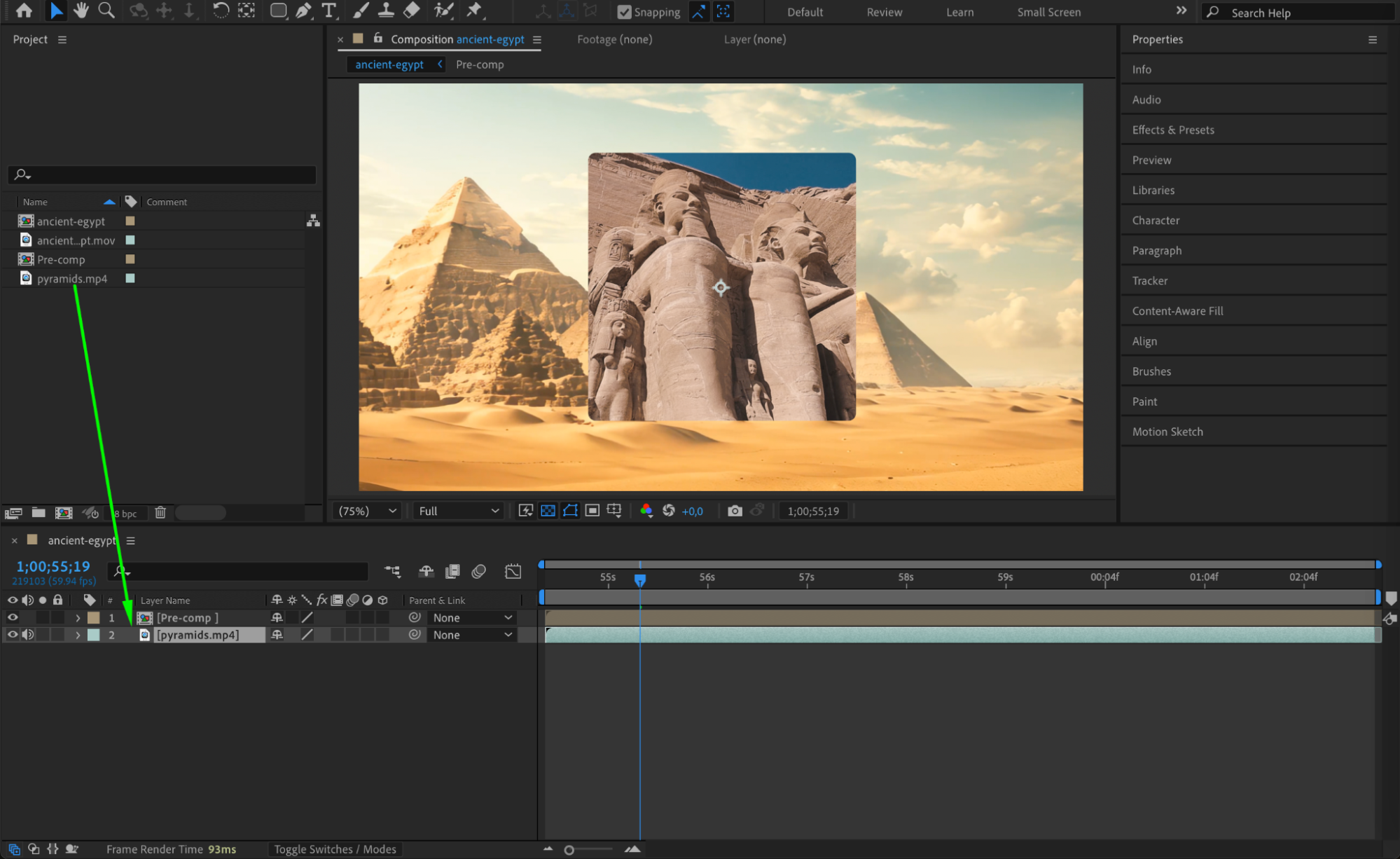Image resolution: width=1400 pixels, height=859 pixels.
Task: Switch to the Review workspace
Action: [x=884, y=12]
